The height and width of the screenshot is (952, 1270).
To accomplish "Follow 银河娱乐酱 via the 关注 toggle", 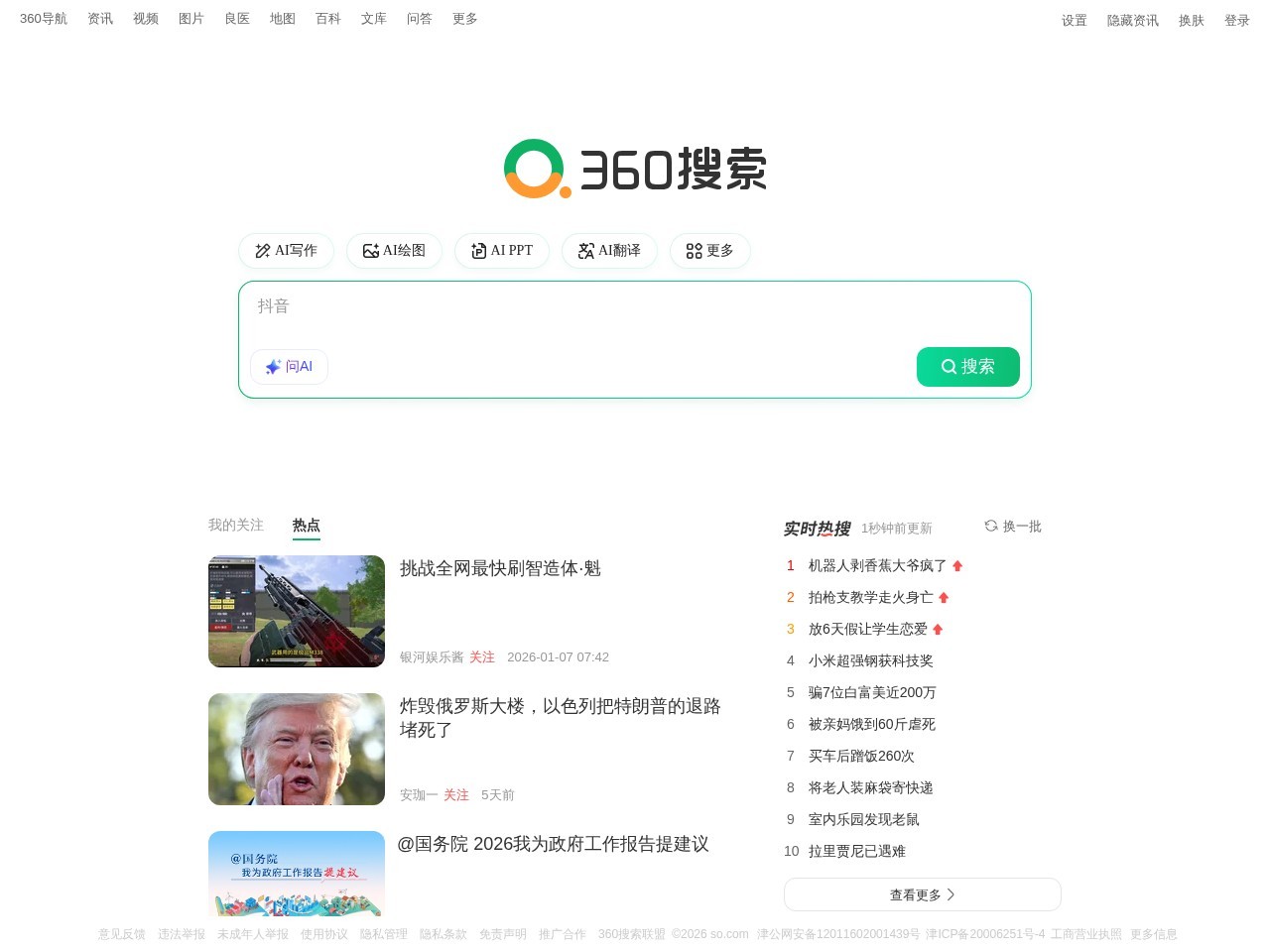I will click(482, 656).
